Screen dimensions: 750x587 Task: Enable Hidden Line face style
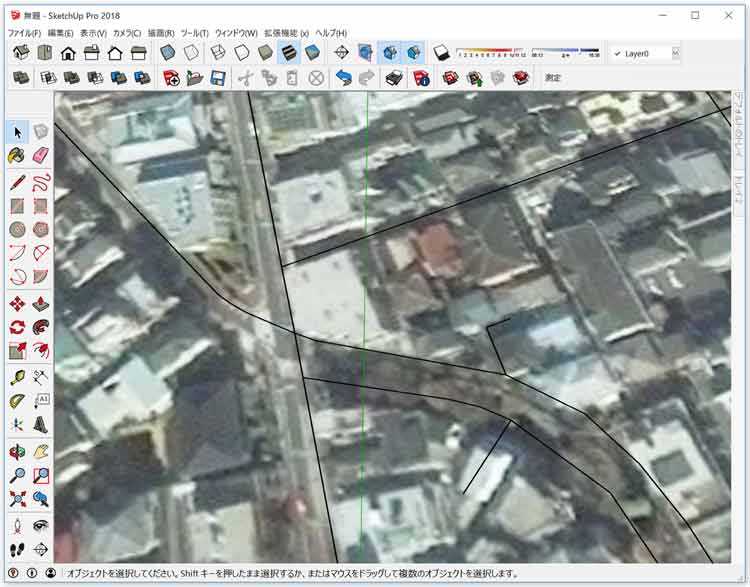tap(242, 53)
